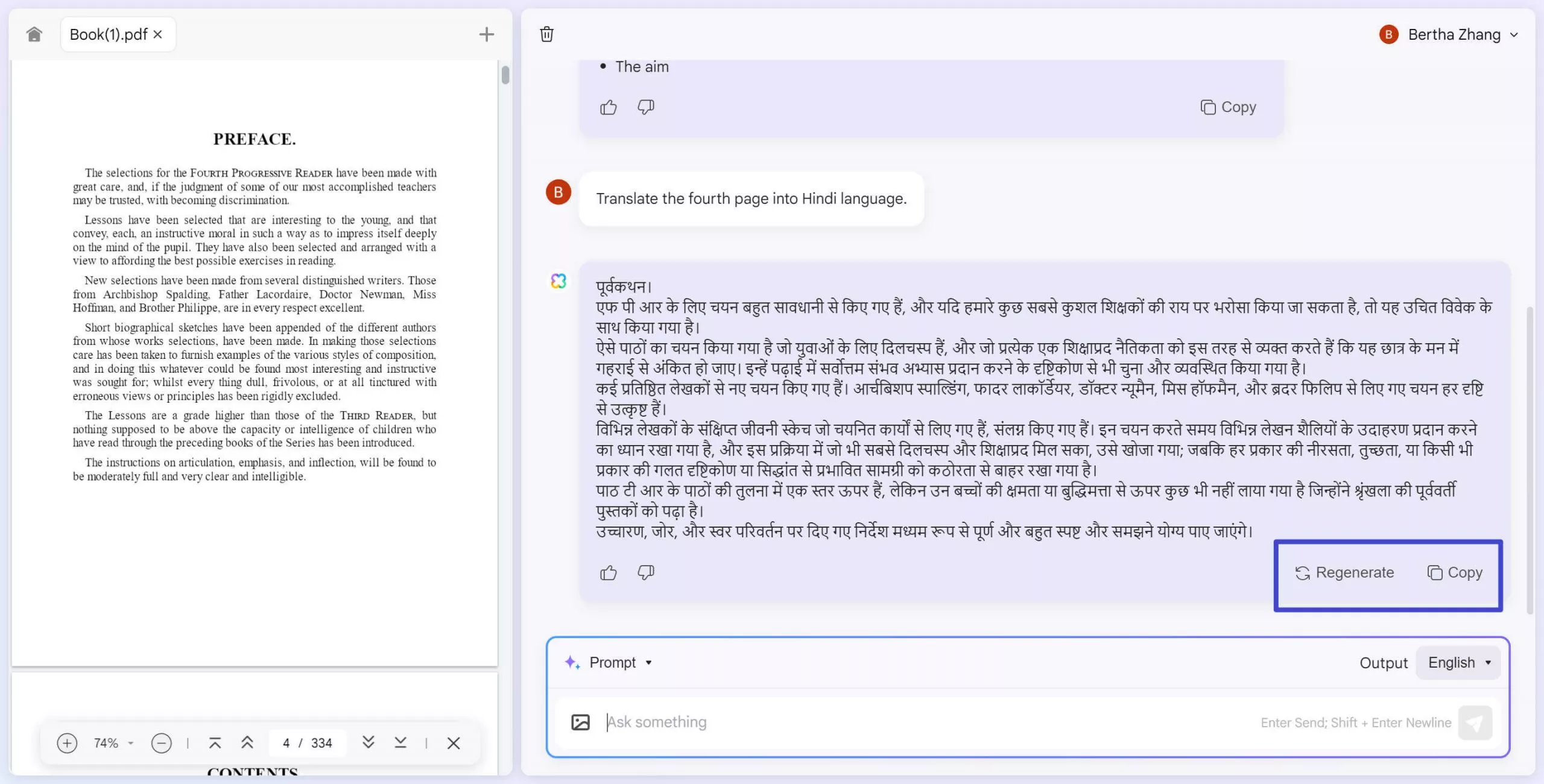Click the "B" user avatar beside message

[558, 192]
